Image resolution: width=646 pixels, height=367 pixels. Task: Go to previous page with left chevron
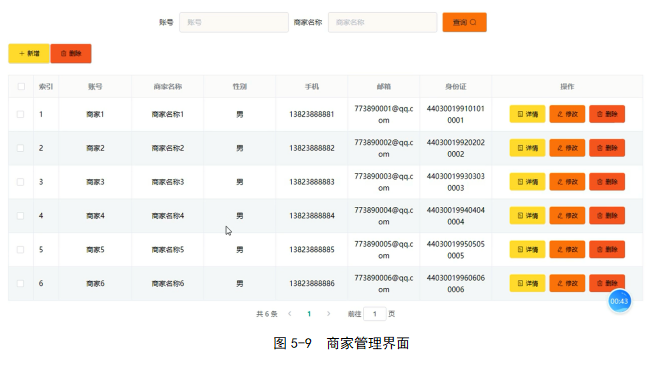[290, 314]
